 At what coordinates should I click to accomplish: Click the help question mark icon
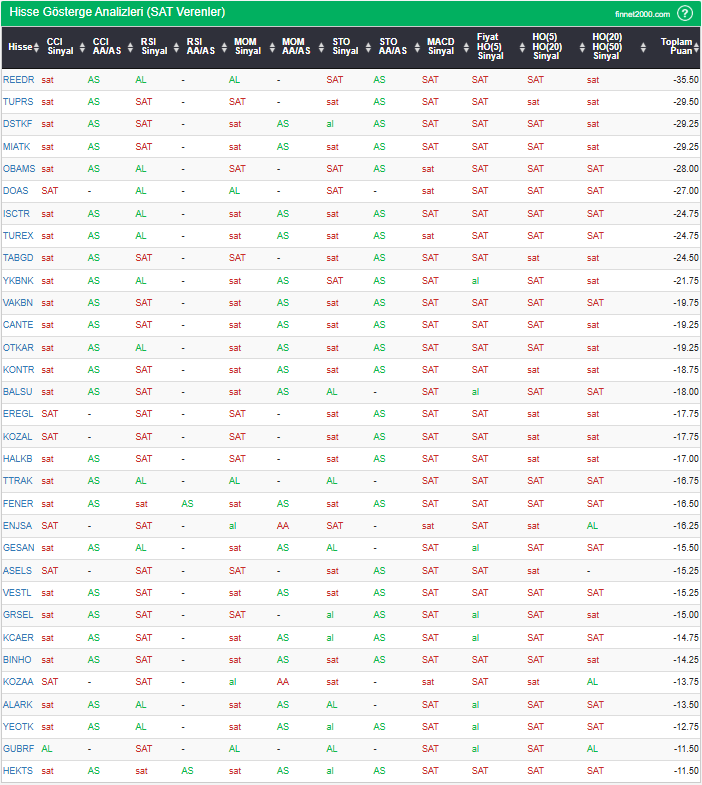(684, 13)
